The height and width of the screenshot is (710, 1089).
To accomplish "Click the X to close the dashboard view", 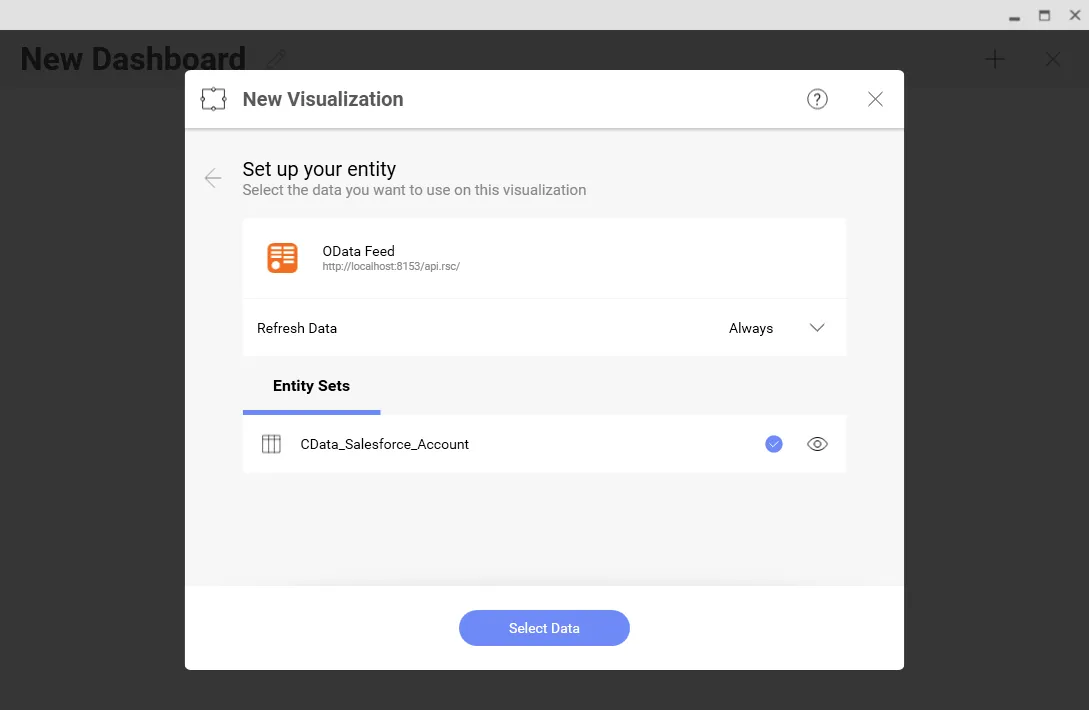I will [x=1053, y=59].
